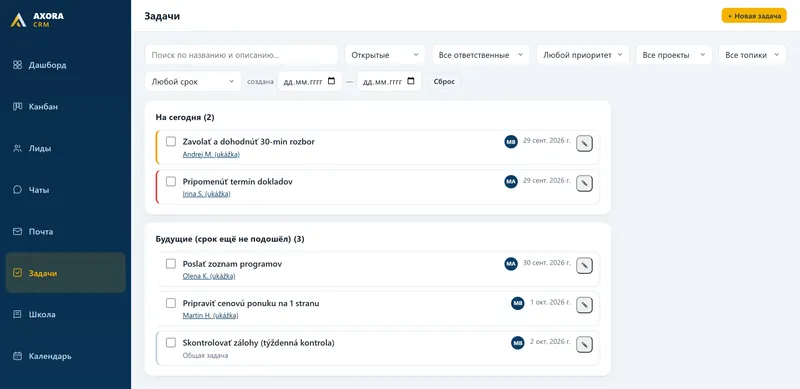
Task: Focus the search by name and description field
Action: (x=241, y=55)
